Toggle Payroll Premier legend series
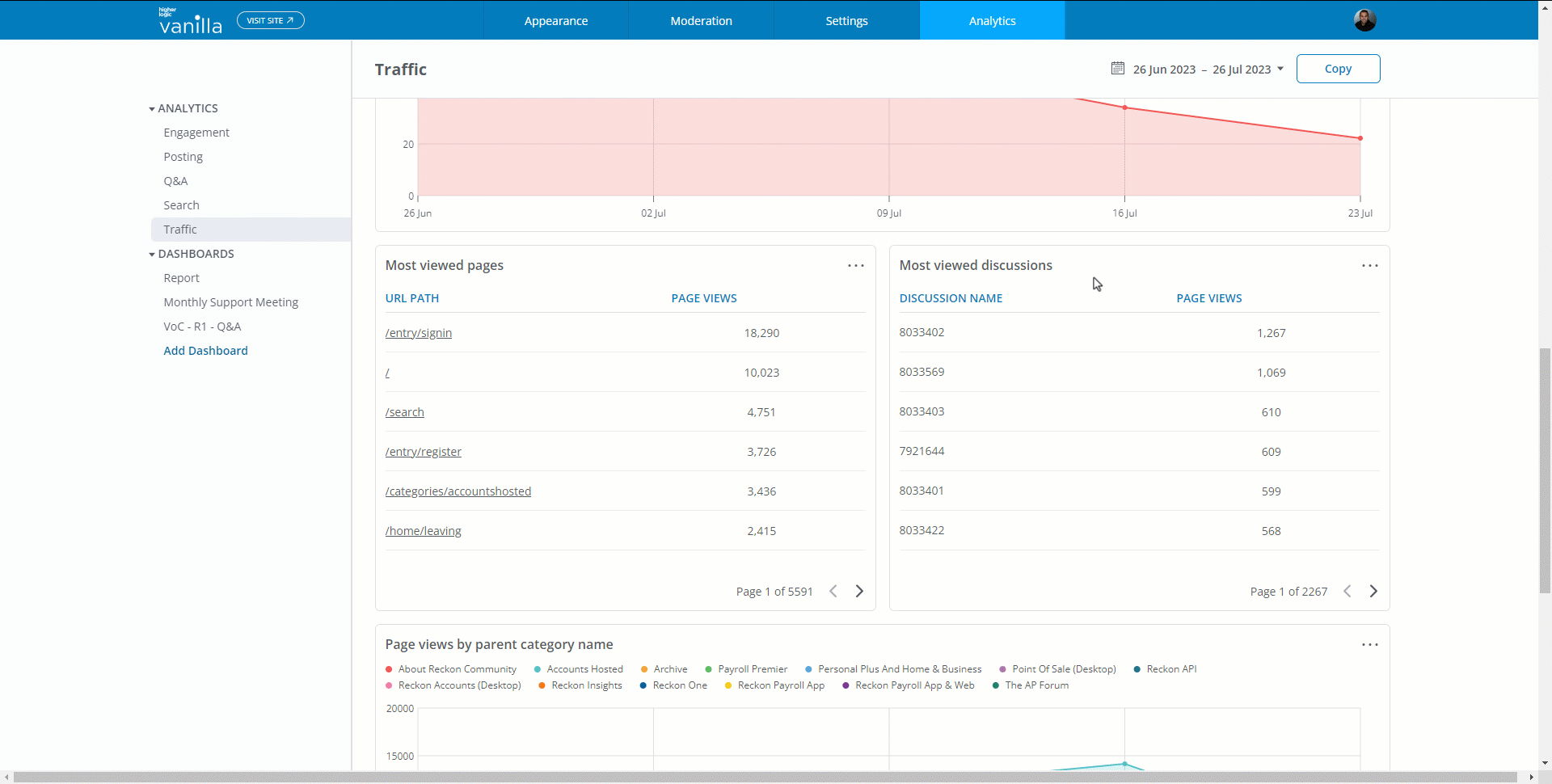1552x784 pixels. (746, 669)
